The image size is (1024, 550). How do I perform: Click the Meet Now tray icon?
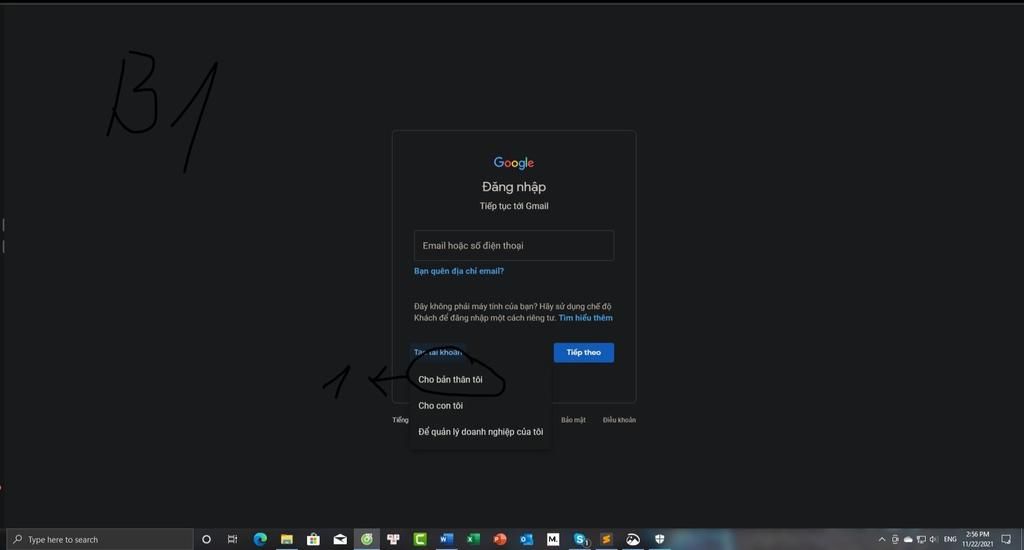click(895, 540)
